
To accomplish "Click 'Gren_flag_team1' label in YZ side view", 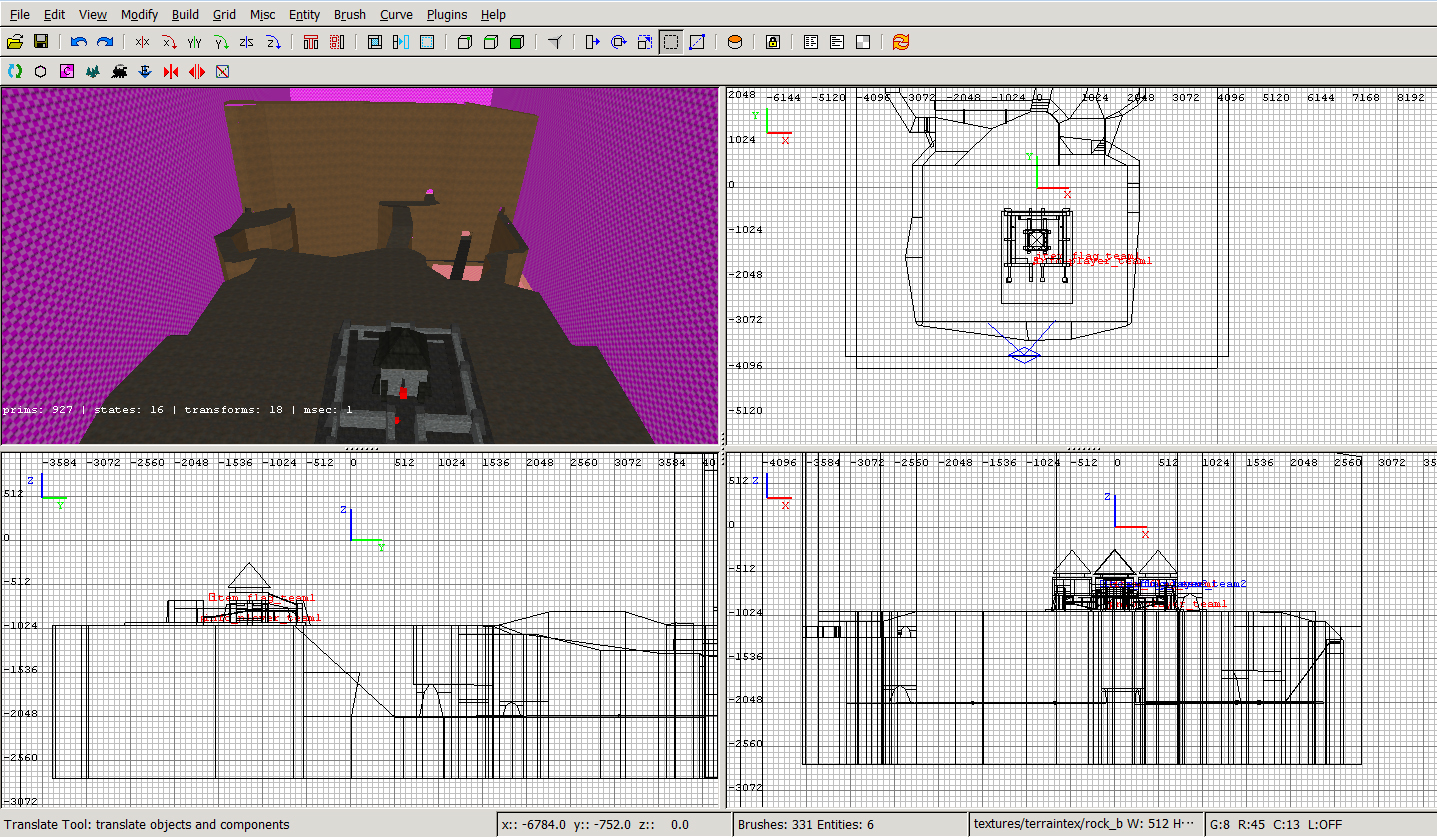I will [x=262, y=597].
